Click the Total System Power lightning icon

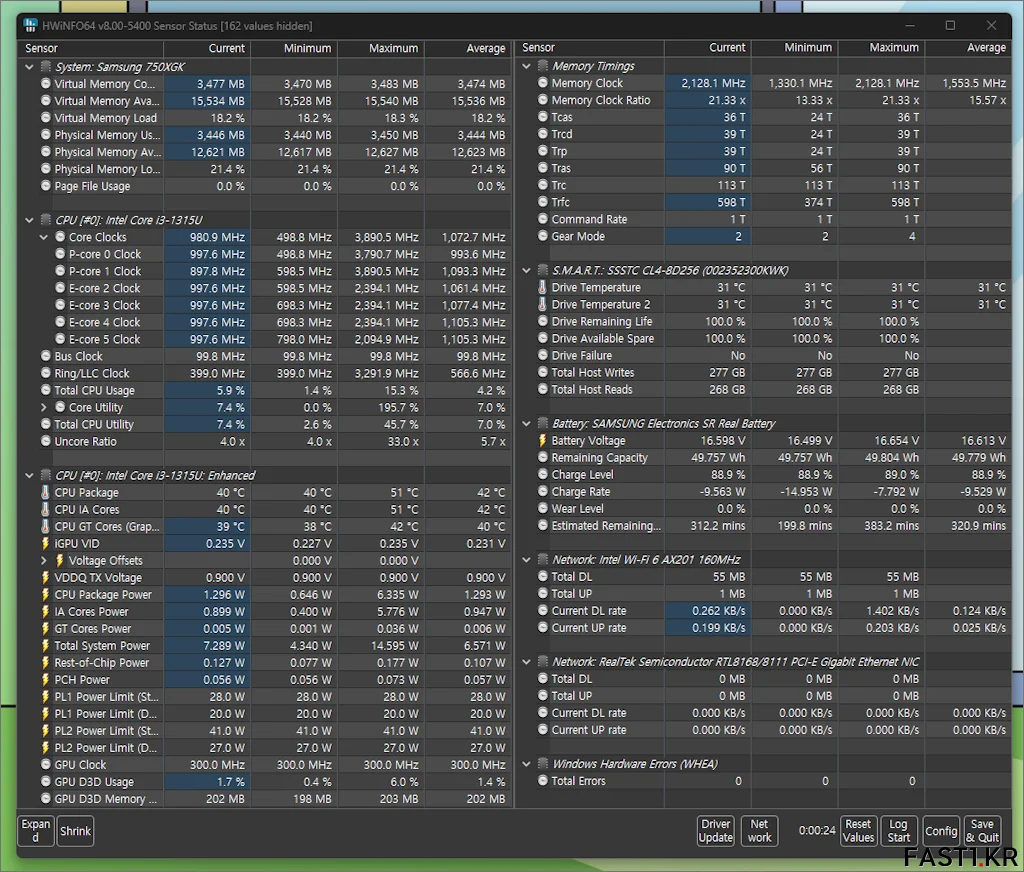45,645
